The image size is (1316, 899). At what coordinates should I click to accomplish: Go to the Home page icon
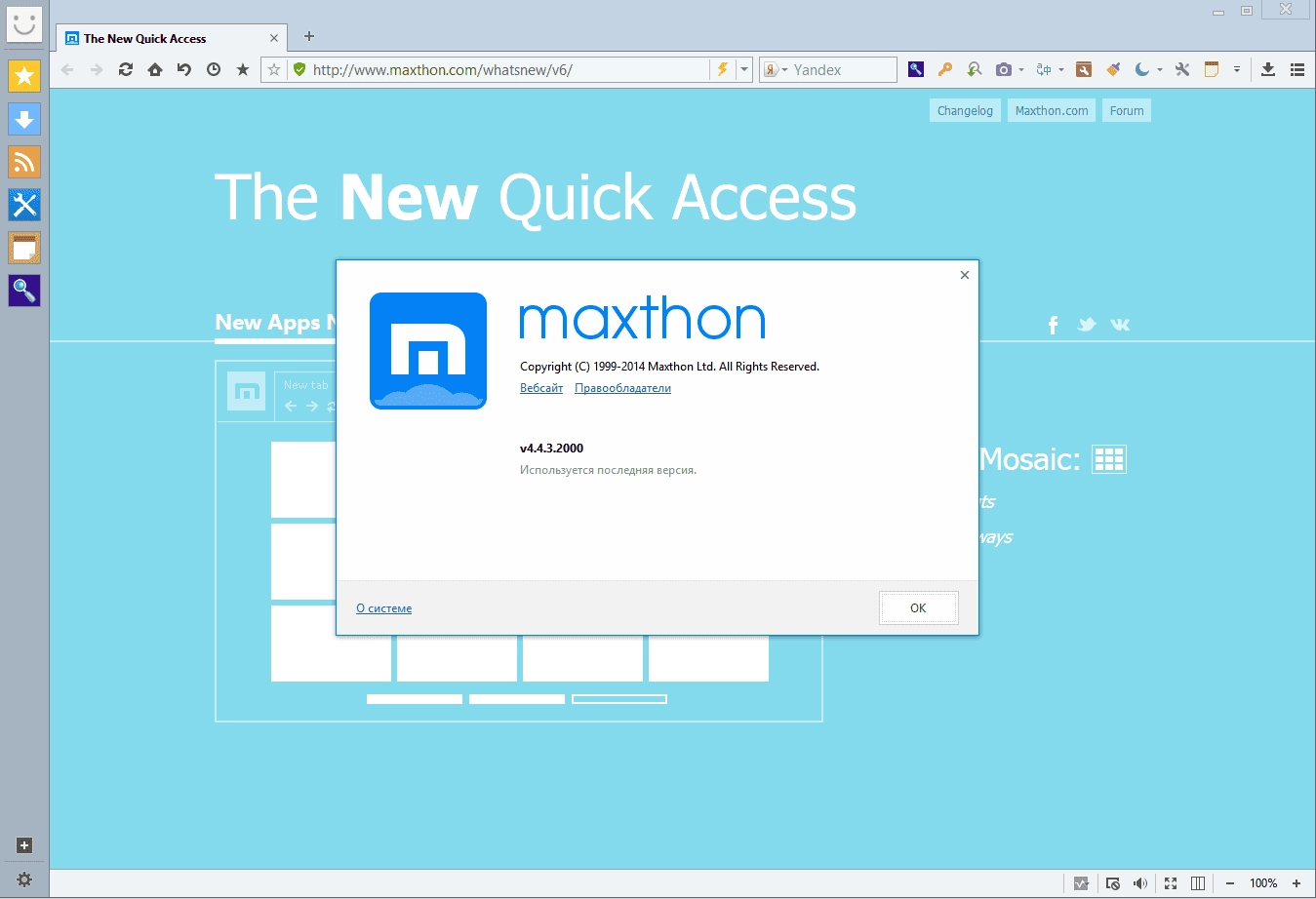pos(155,69)
